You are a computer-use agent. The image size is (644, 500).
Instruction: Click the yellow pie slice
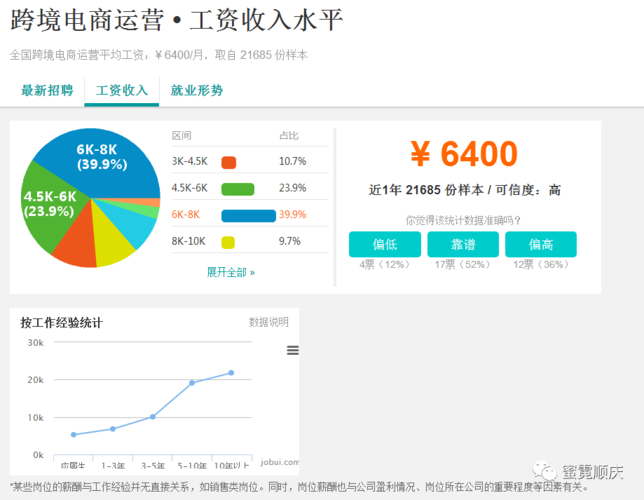[x=110, y=242]
